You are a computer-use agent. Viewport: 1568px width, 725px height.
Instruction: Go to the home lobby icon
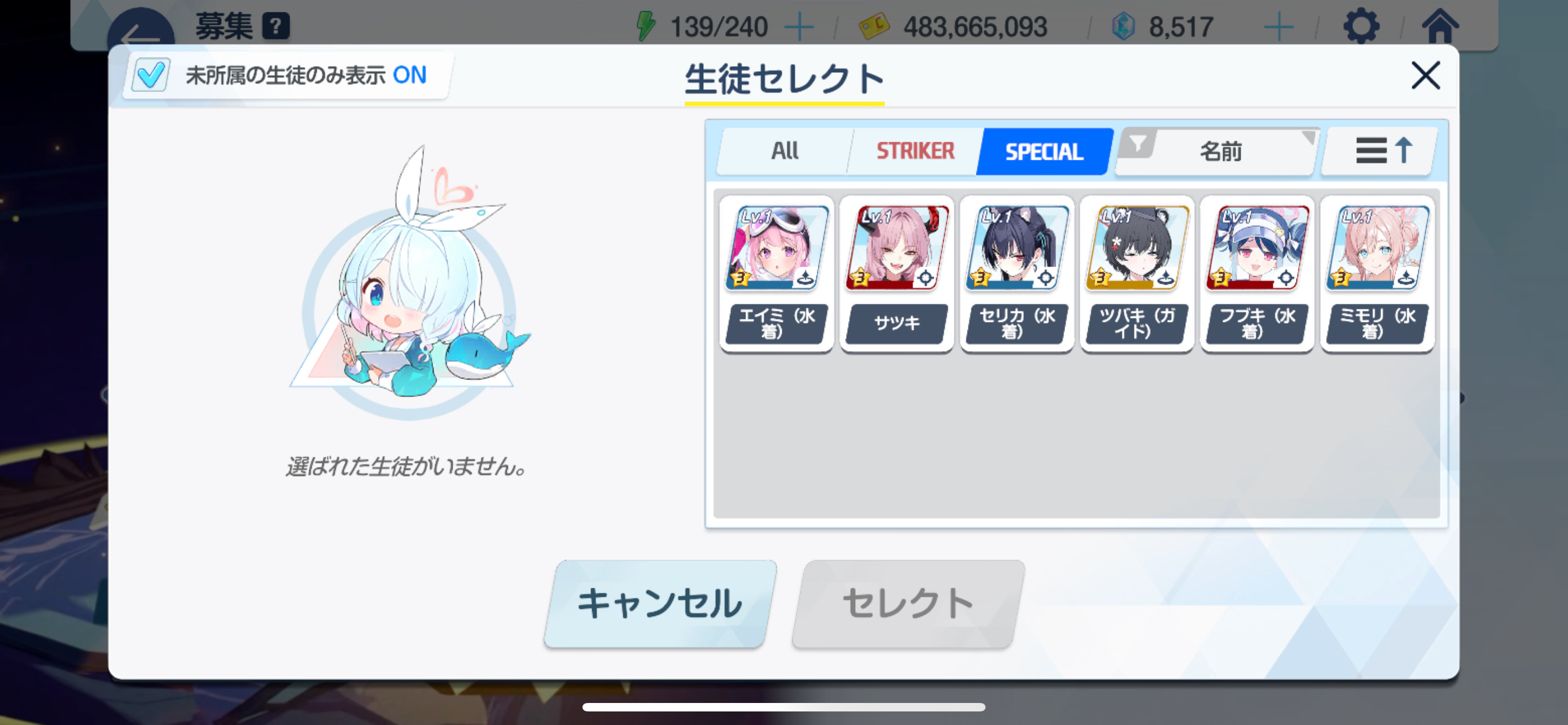(x=1439, y=25)
